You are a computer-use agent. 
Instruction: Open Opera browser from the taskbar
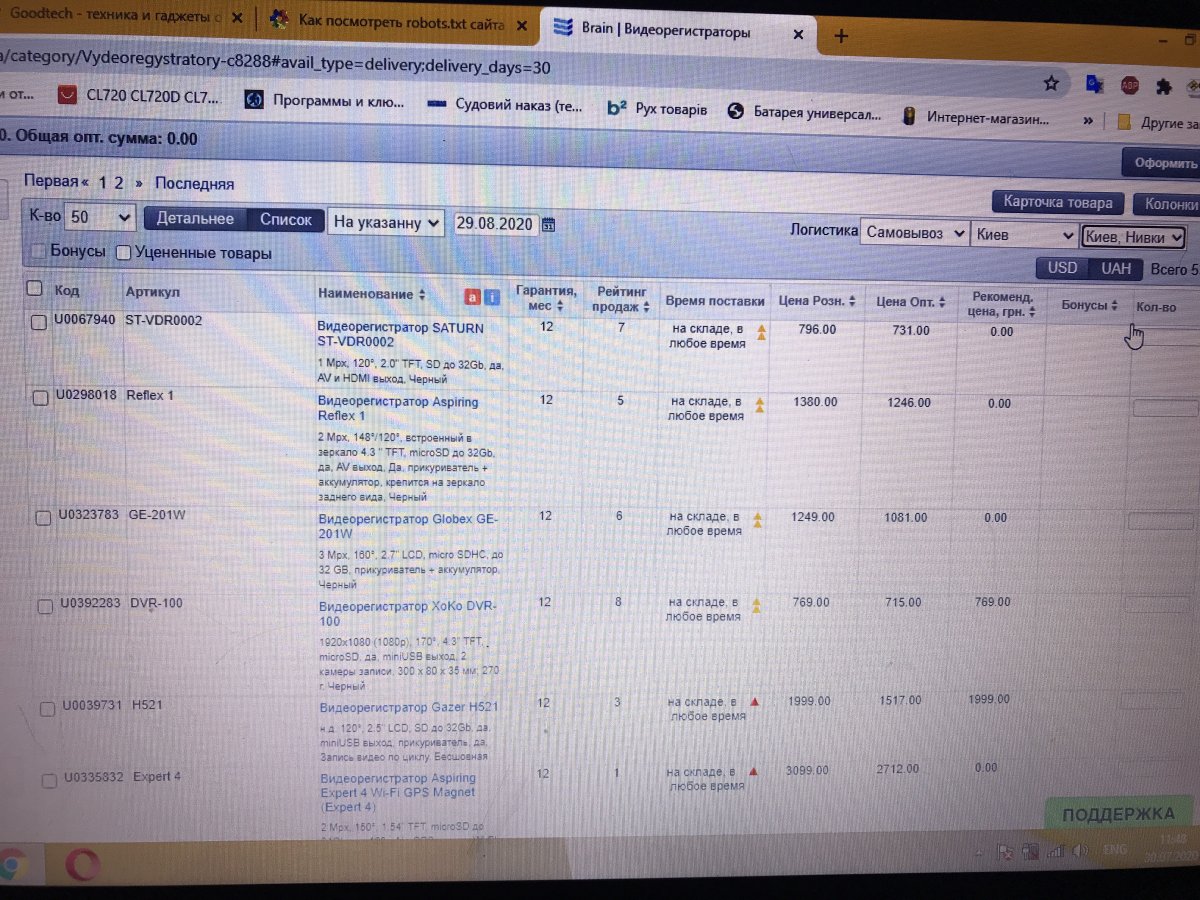click(x=81, y=865)
